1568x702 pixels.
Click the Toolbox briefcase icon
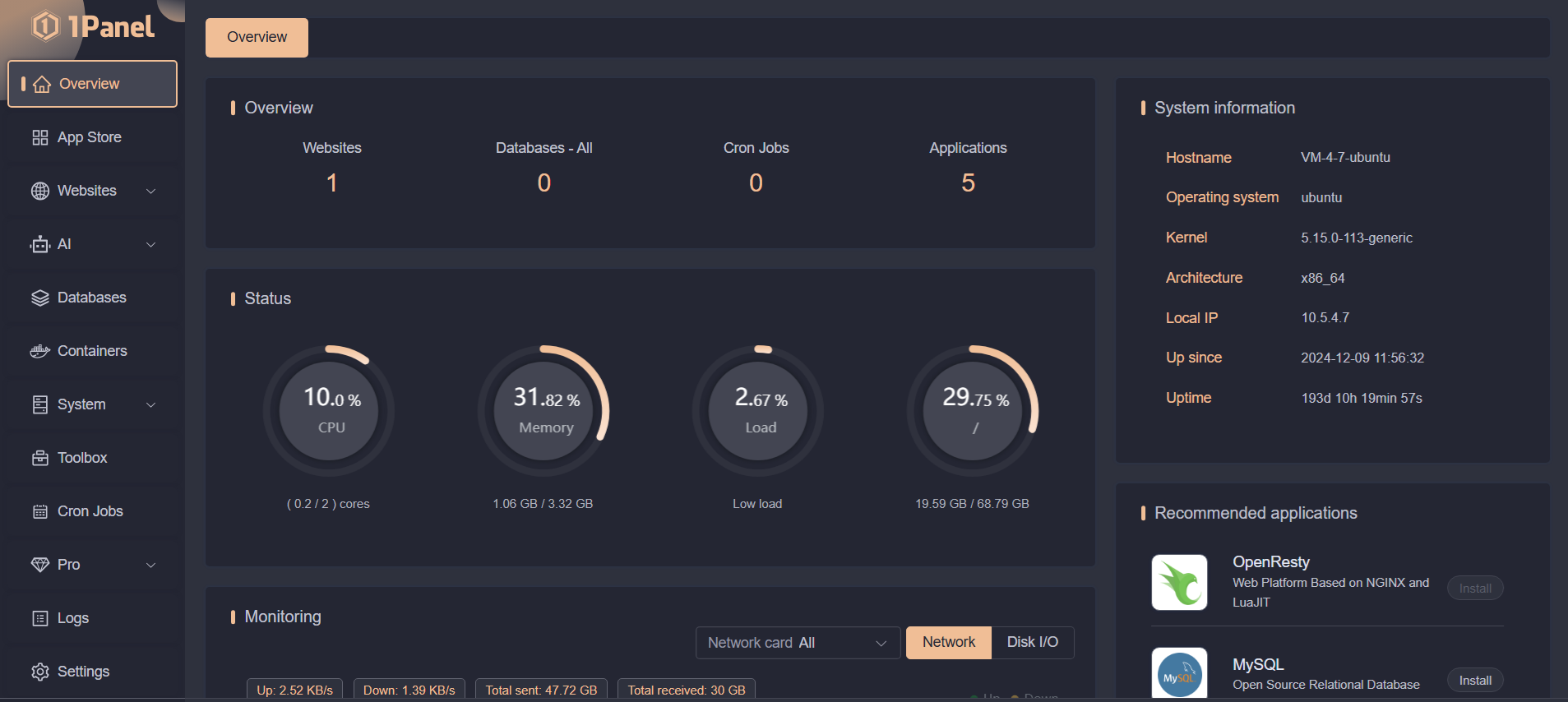pyautogui.click(x=40, y=458)
